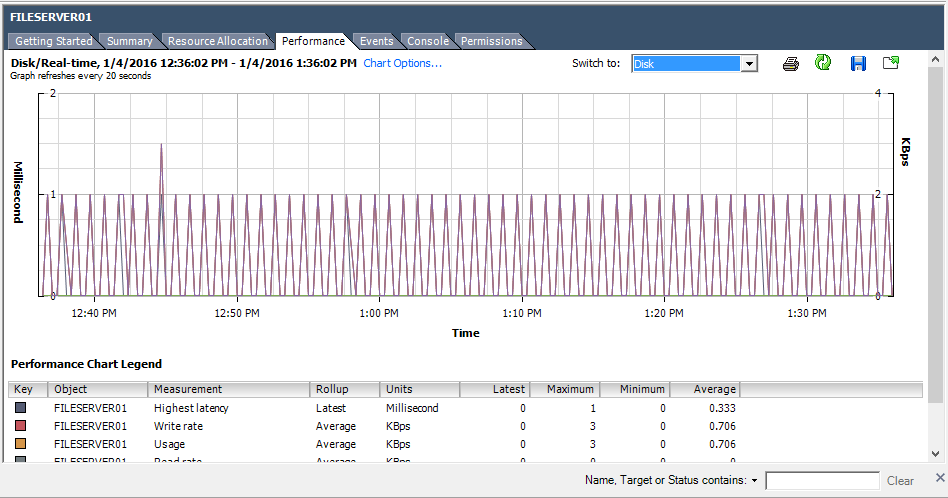Image resolution: width=948 pixels, height=498 pixels.
Task: Open the Console tab
Action: 427,41
